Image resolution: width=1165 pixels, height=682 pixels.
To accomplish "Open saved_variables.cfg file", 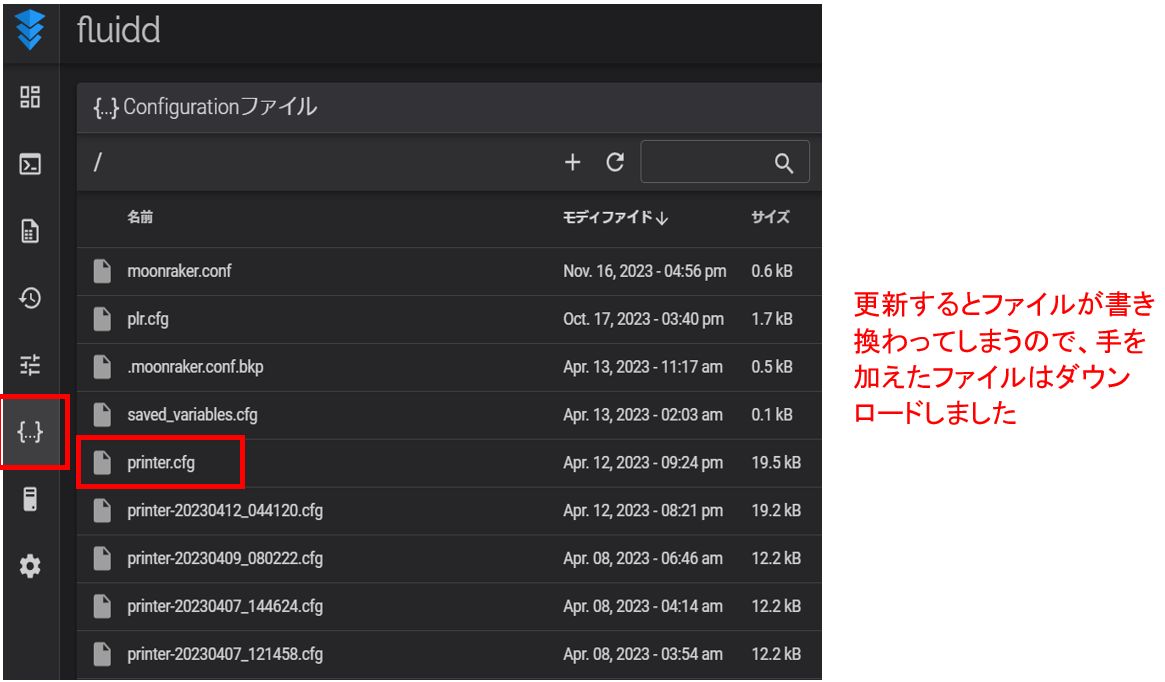I will click(x=192, y=415).
